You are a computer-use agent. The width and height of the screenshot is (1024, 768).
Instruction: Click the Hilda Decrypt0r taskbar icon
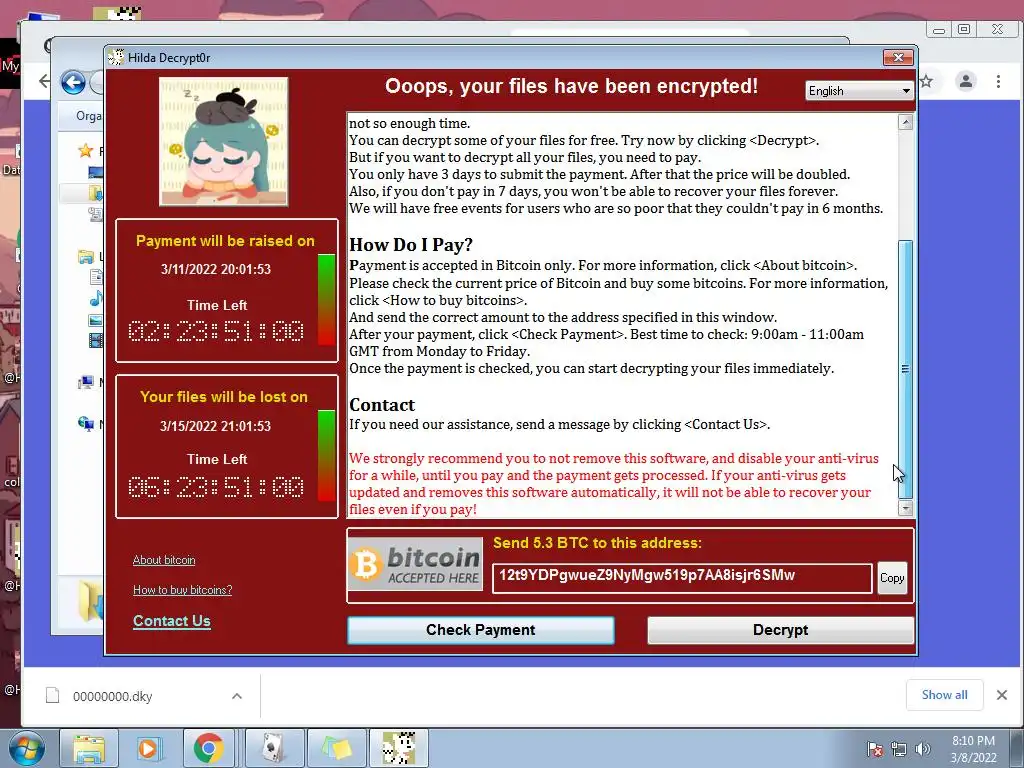tap(399, 749)
